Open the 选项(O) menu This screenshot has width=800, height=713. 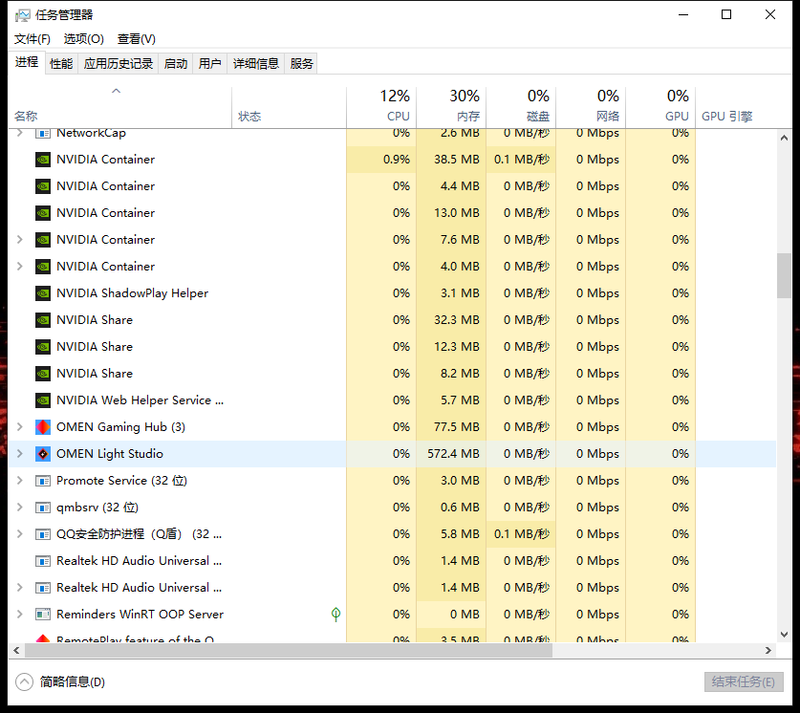click(84, 39)
